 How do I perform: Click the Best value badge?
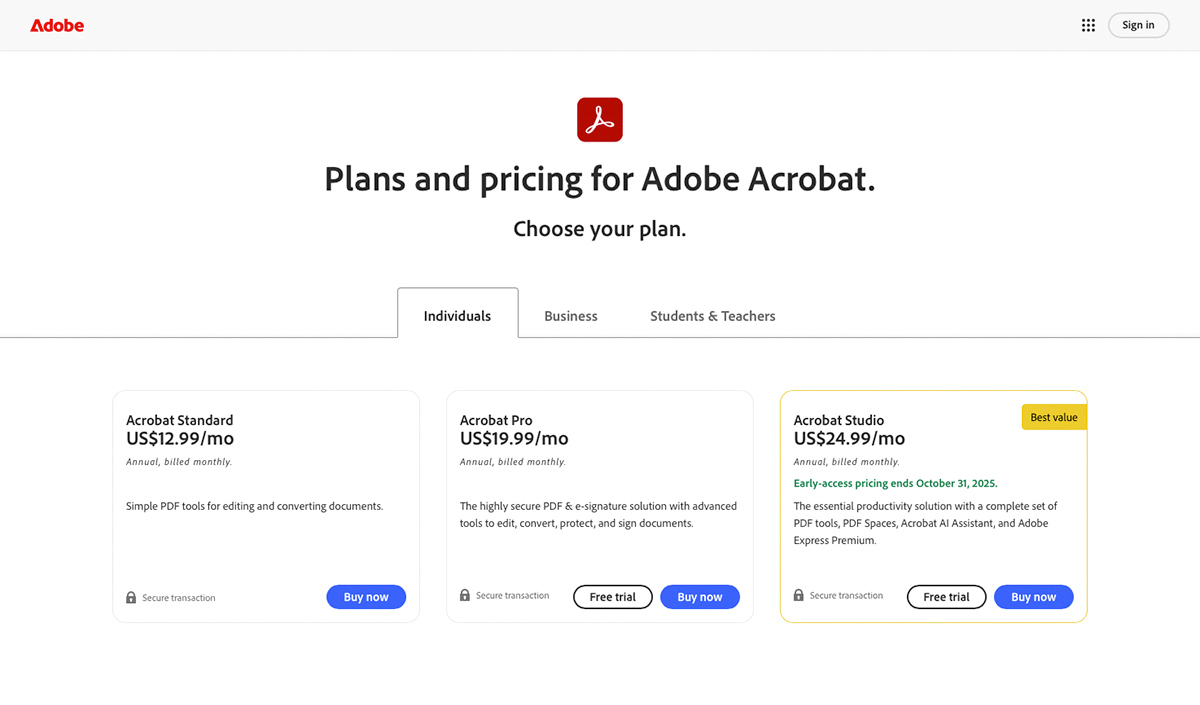[x=1054, y=416]
